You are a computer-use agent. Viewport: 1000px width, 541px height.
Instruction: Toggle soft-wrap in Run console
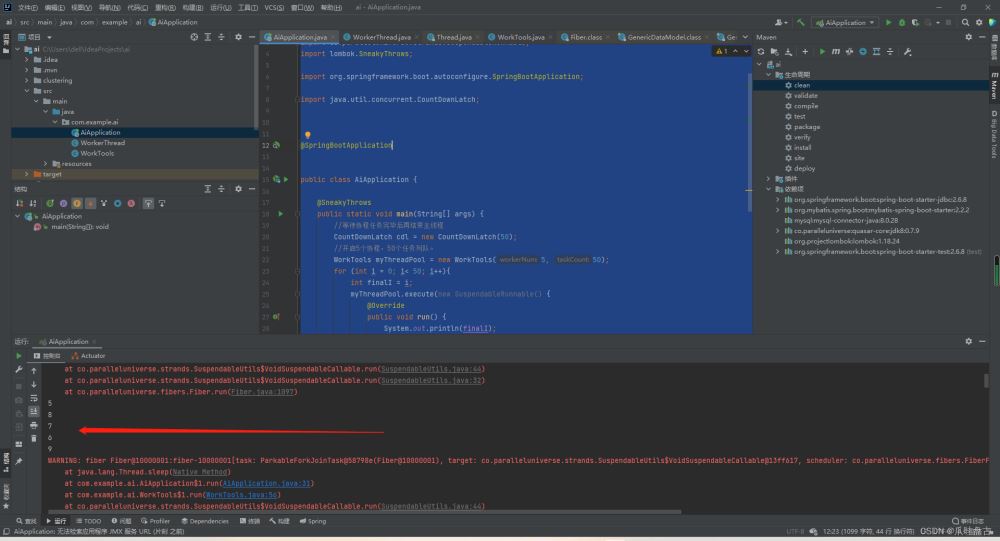(x=34, y=398)
